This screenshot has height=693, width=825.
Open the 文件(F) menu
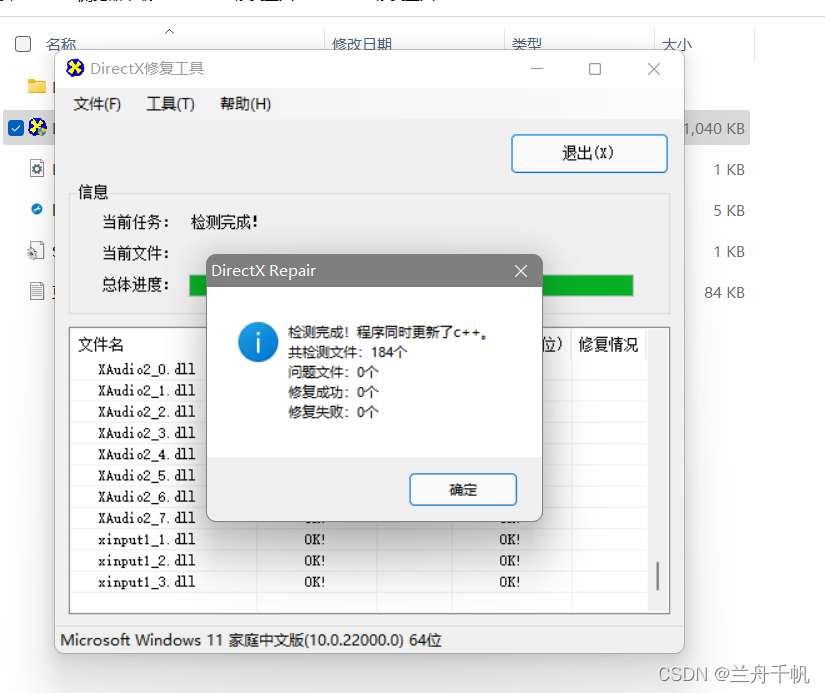click(97, 104)
